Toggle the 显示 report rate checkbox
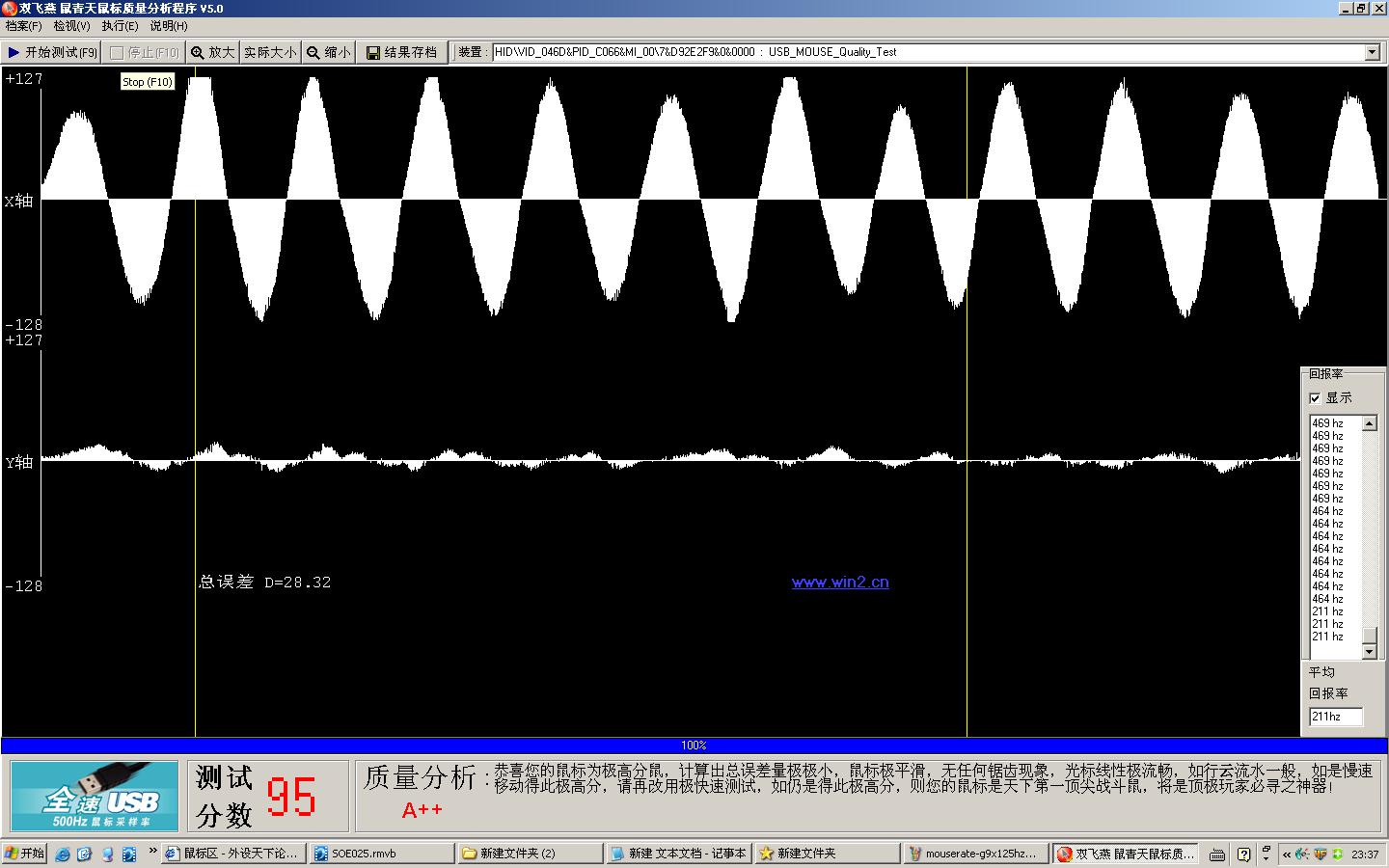 pyautogui.click(x=1315, y=398)
